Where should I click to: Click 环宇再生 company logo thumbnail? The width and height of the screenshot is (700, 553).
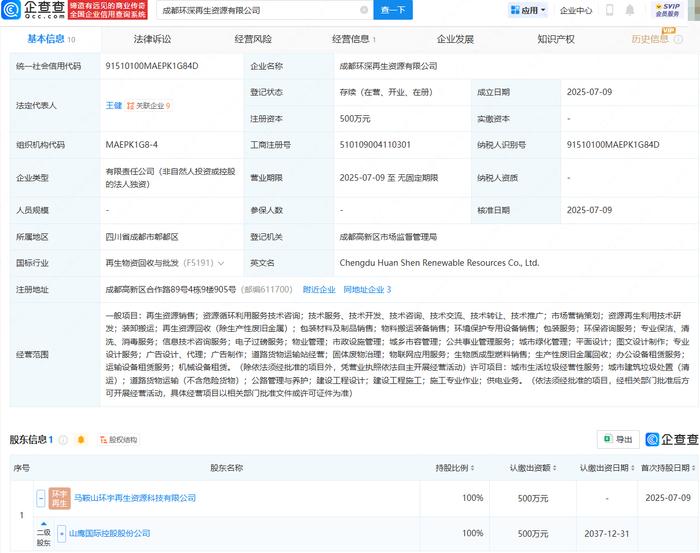tap(59, 499)
